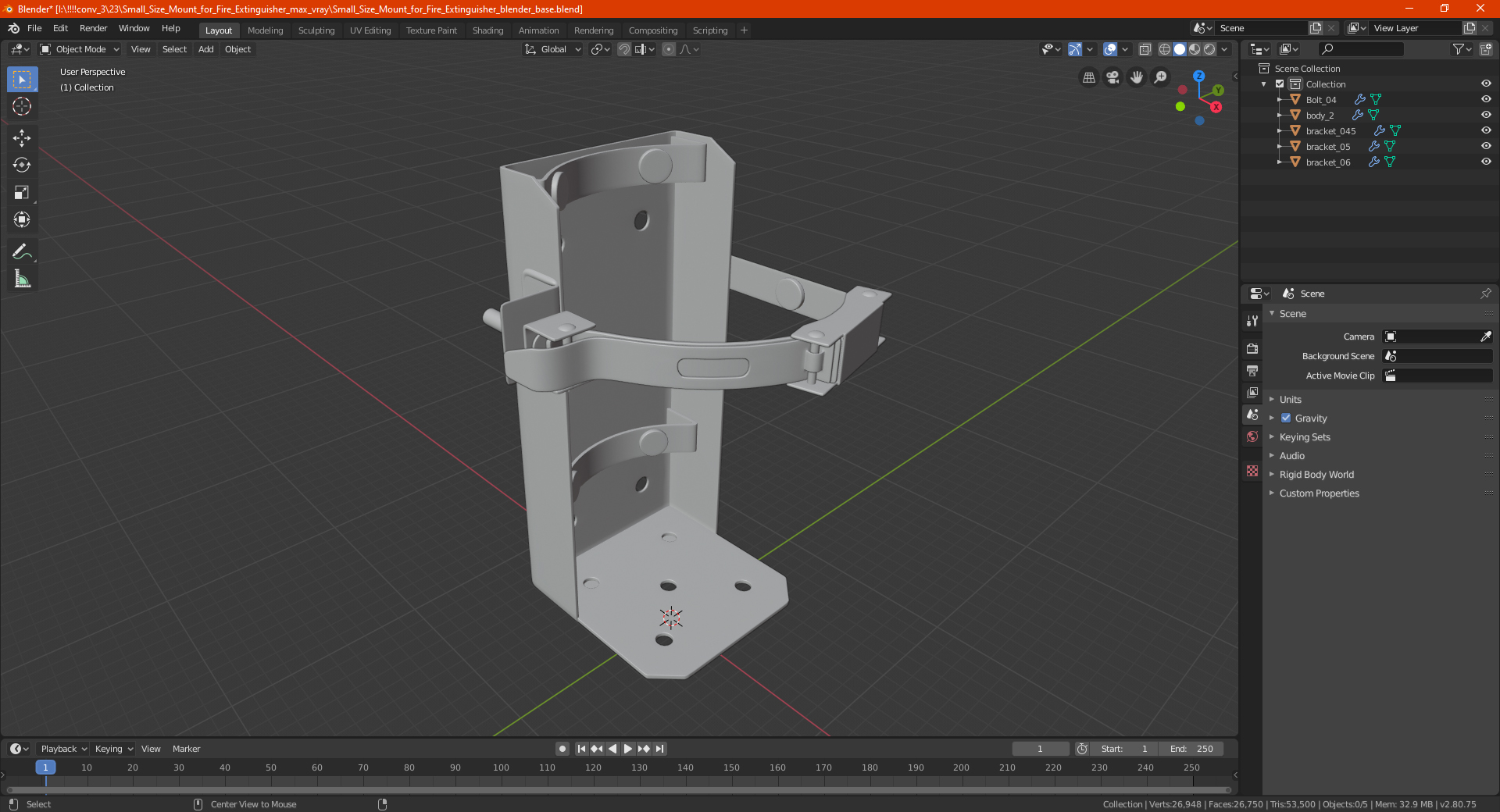Screen dimensions: 1500x812
Task: Switch to the Modeling workspace tab
Action: pos(265,30)
